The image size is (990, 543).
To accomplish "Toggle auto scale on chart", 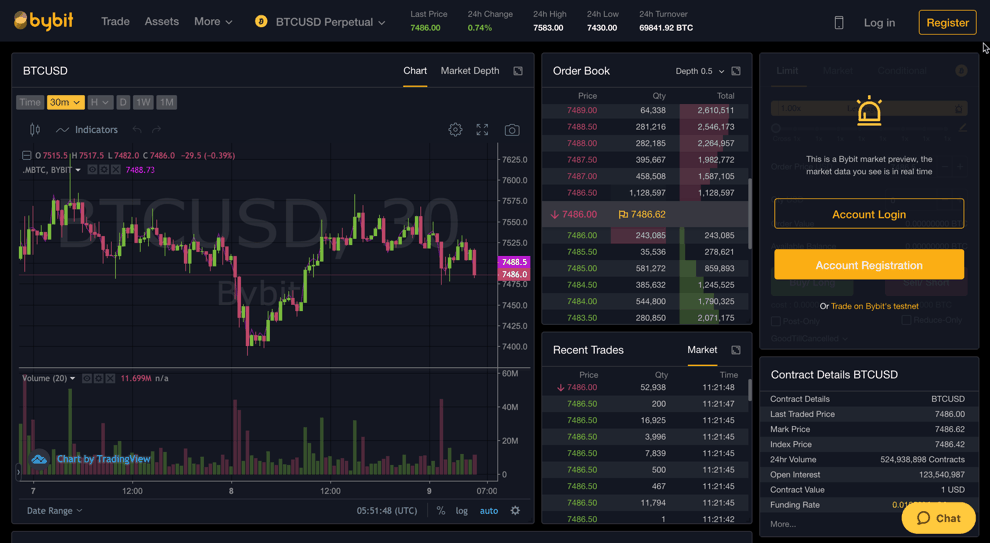I will pos(489,510).
